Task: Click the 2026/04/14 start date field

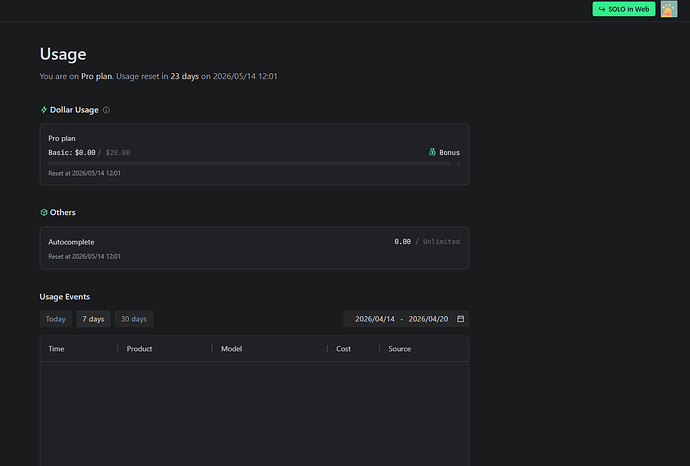Action: (375, 319)
